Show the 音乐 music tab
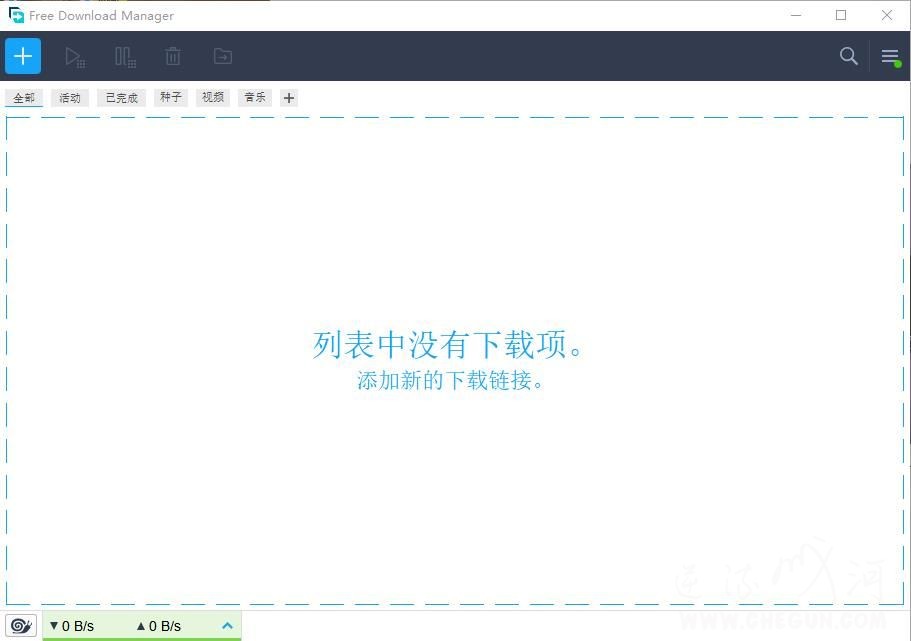 (254, 97)
